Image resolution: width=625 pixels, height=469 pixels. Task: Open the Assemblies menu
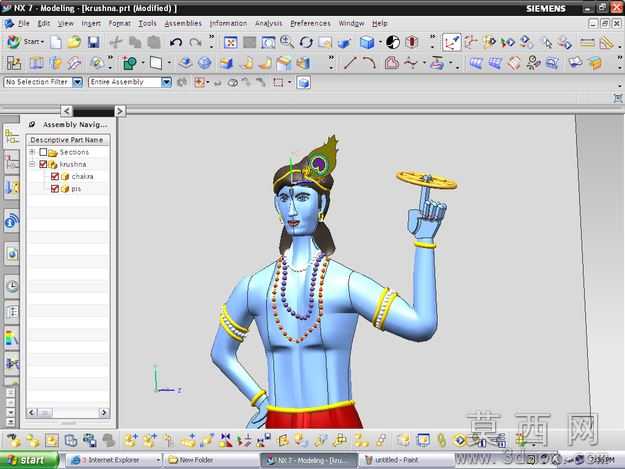[x=183, y=24]
